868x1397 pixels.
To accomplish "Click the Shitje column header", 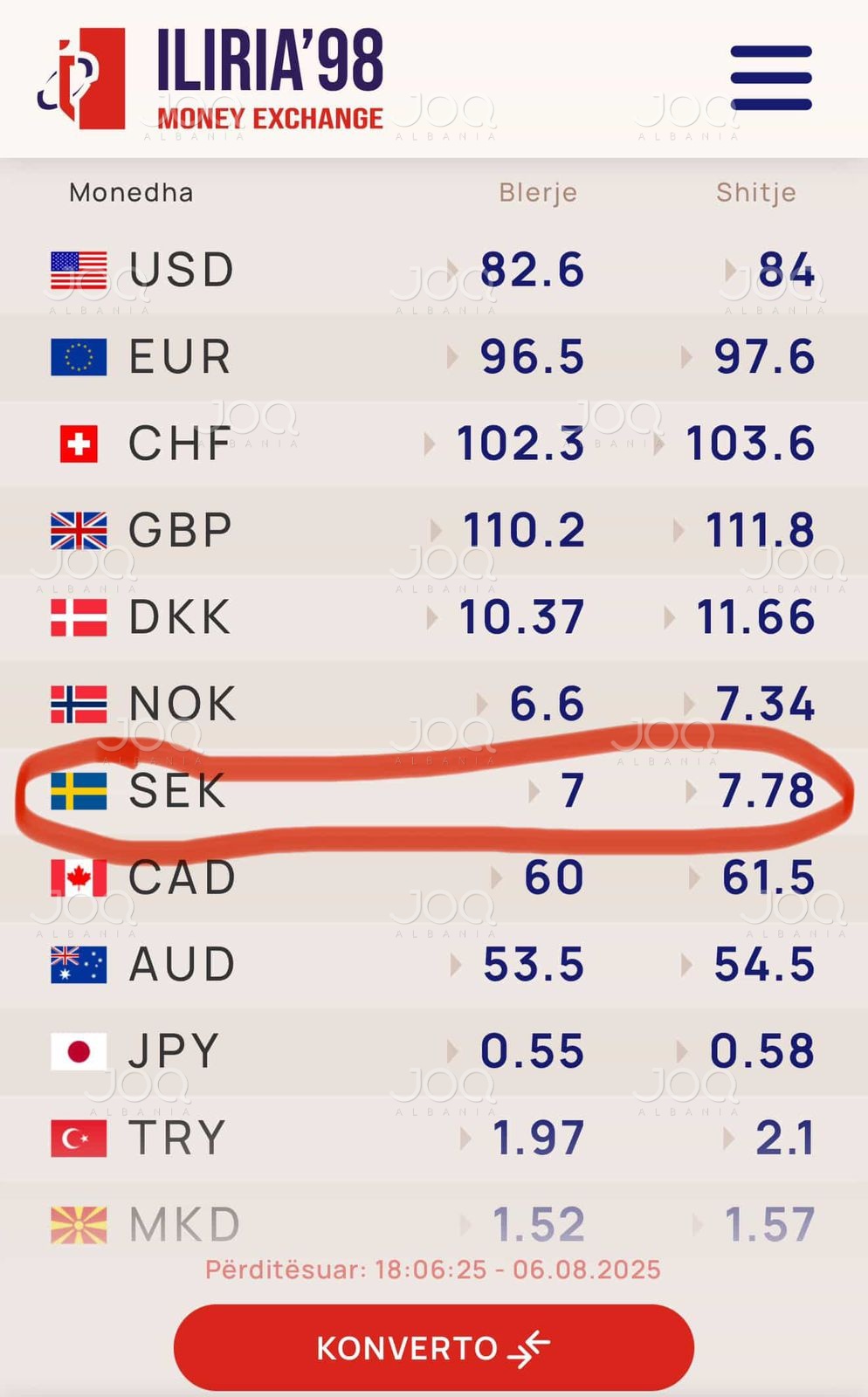I will pos(756,193).
